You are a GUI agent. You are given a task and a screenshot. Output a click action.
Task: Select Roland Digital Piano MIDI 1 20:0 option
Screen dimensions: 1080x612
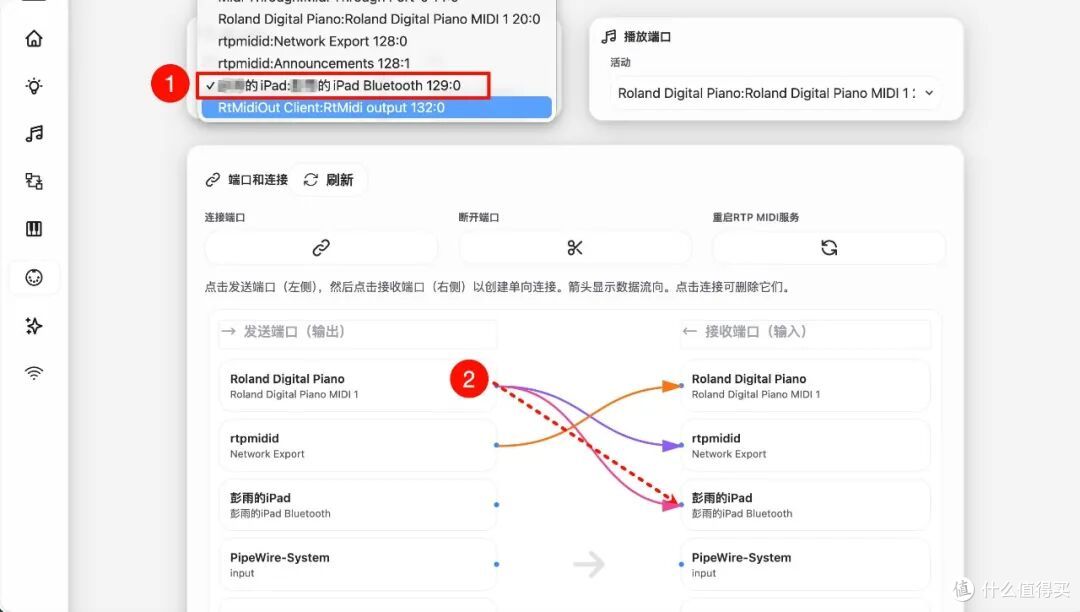pyautogui.click(x=379, y=19)
